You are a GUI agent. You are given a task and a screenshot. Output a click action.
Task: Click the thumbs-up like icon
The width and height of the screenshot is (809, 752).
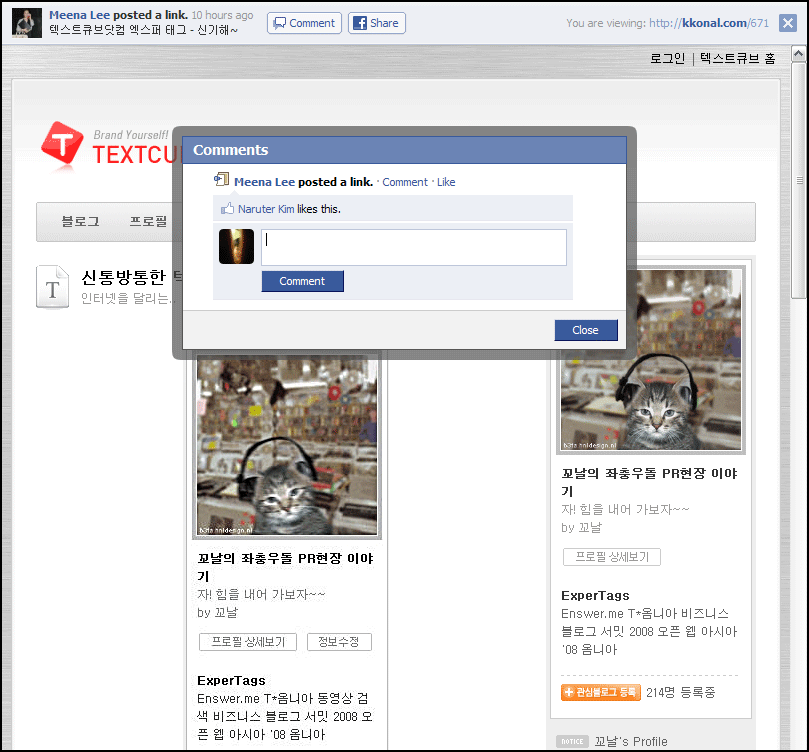coord(227,208)
